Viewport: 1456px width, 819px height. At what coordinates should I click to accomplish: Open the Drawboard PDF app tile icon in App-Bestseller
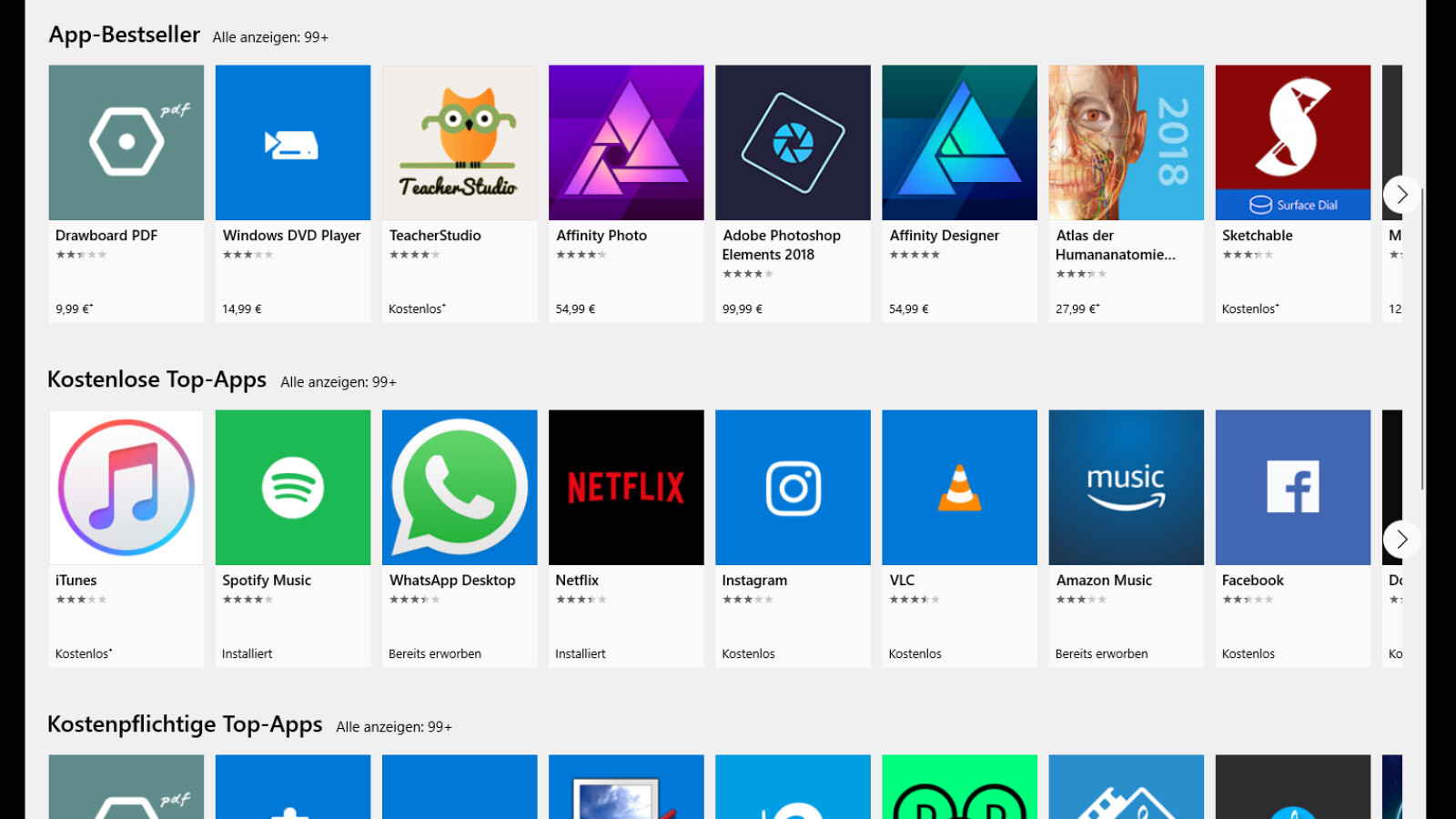(x=126, y=142)
